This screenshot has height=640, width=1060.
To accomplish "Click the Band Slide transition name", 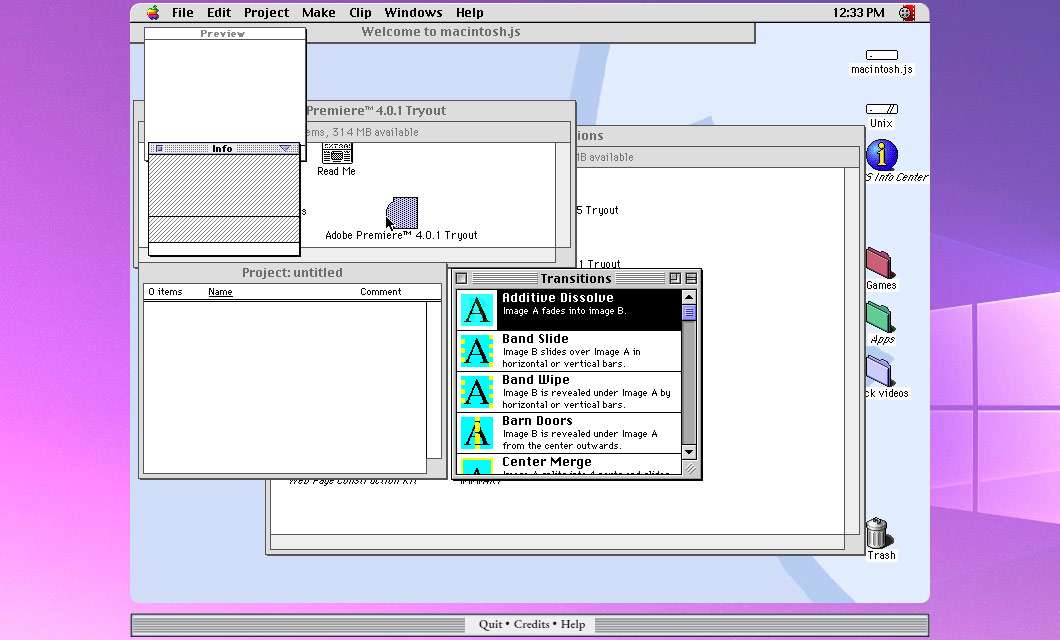I will [x=535, y=339].
